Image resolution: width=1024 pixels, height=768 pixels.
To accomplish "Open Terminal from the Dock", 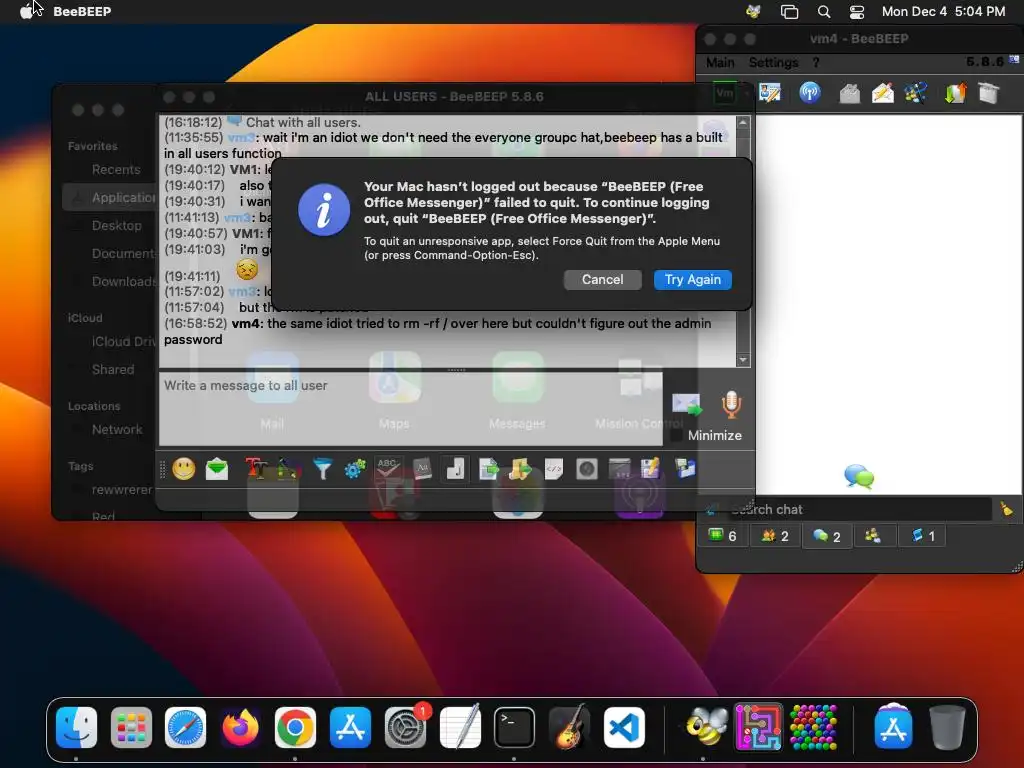I will 514,727.
